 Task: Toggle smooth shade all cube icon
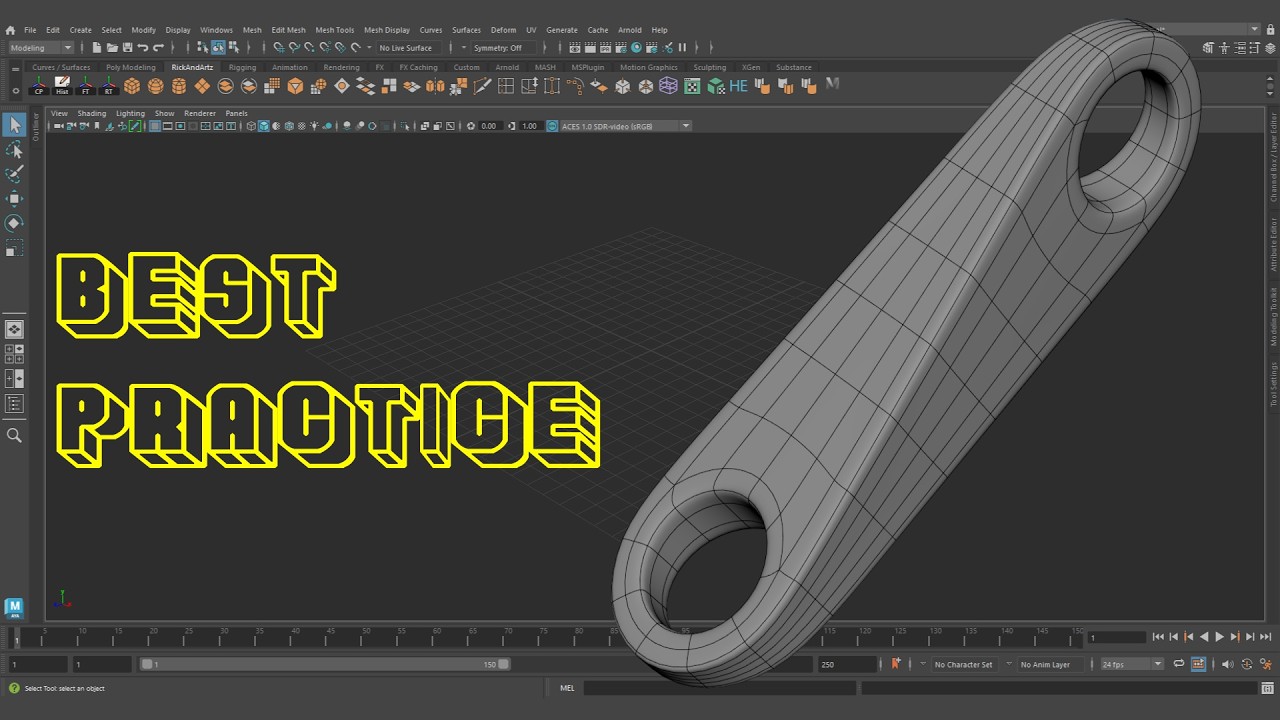264,126
